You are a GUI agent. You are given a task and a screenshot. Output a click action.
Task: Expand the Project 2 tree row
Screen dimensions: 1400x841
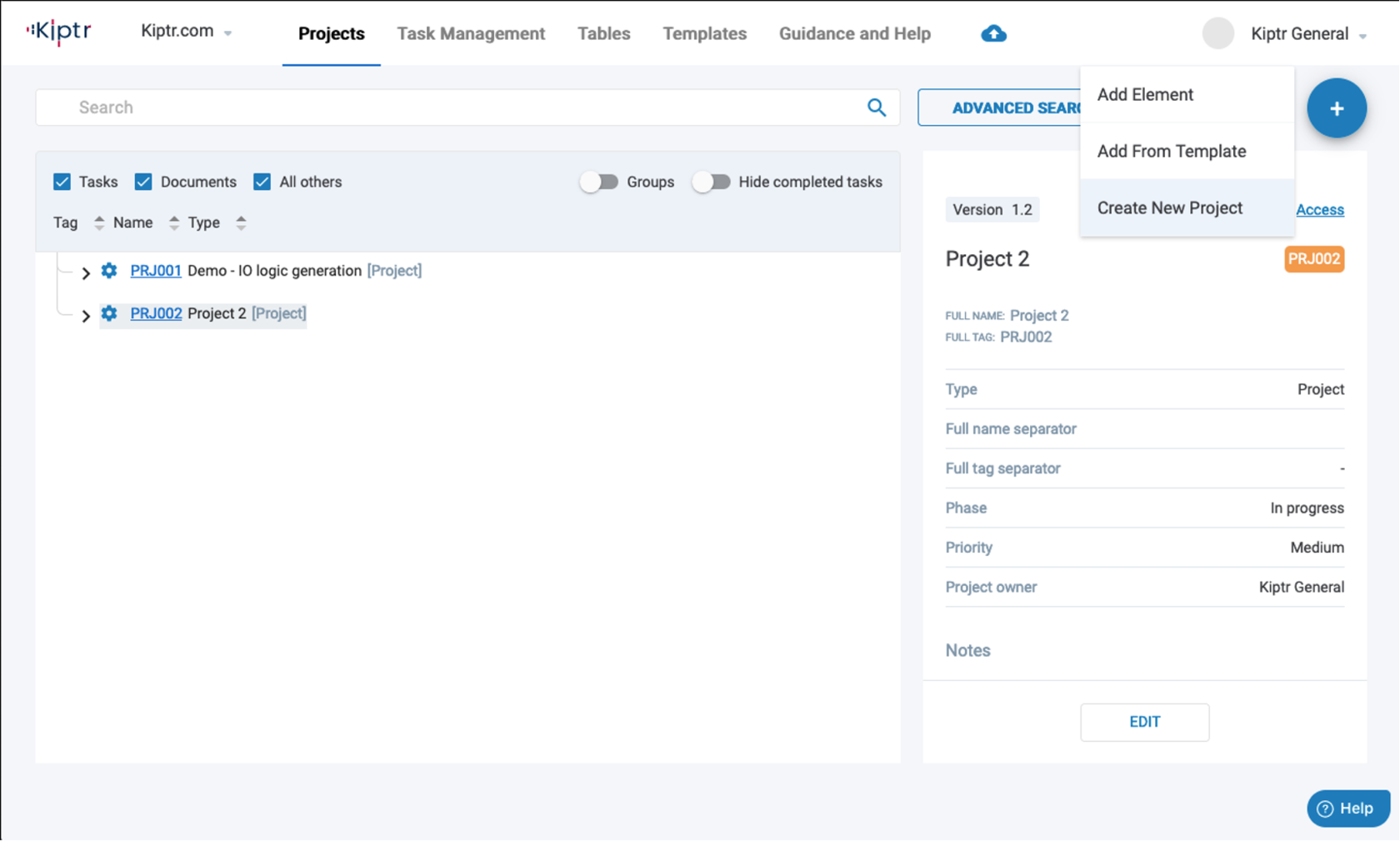85,316
